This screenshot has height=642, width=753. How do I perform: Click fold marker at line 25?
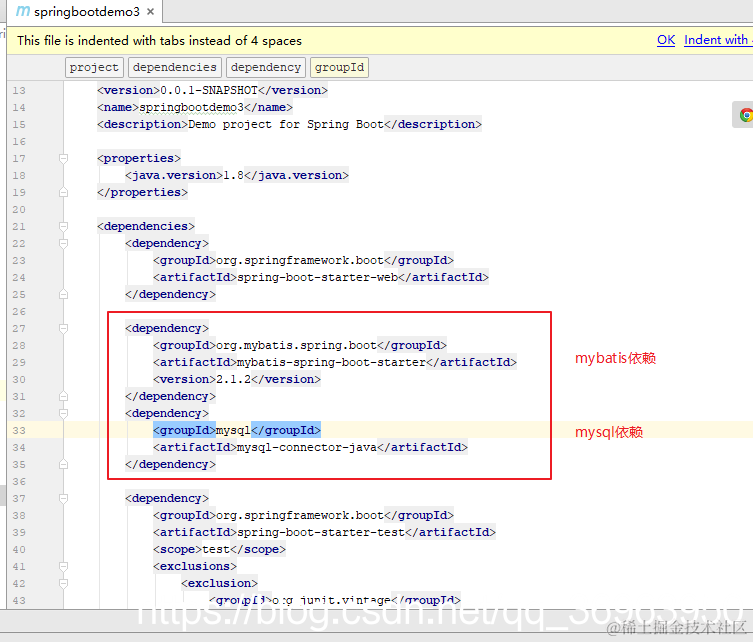pyautogui.click(x=63, y=294)
